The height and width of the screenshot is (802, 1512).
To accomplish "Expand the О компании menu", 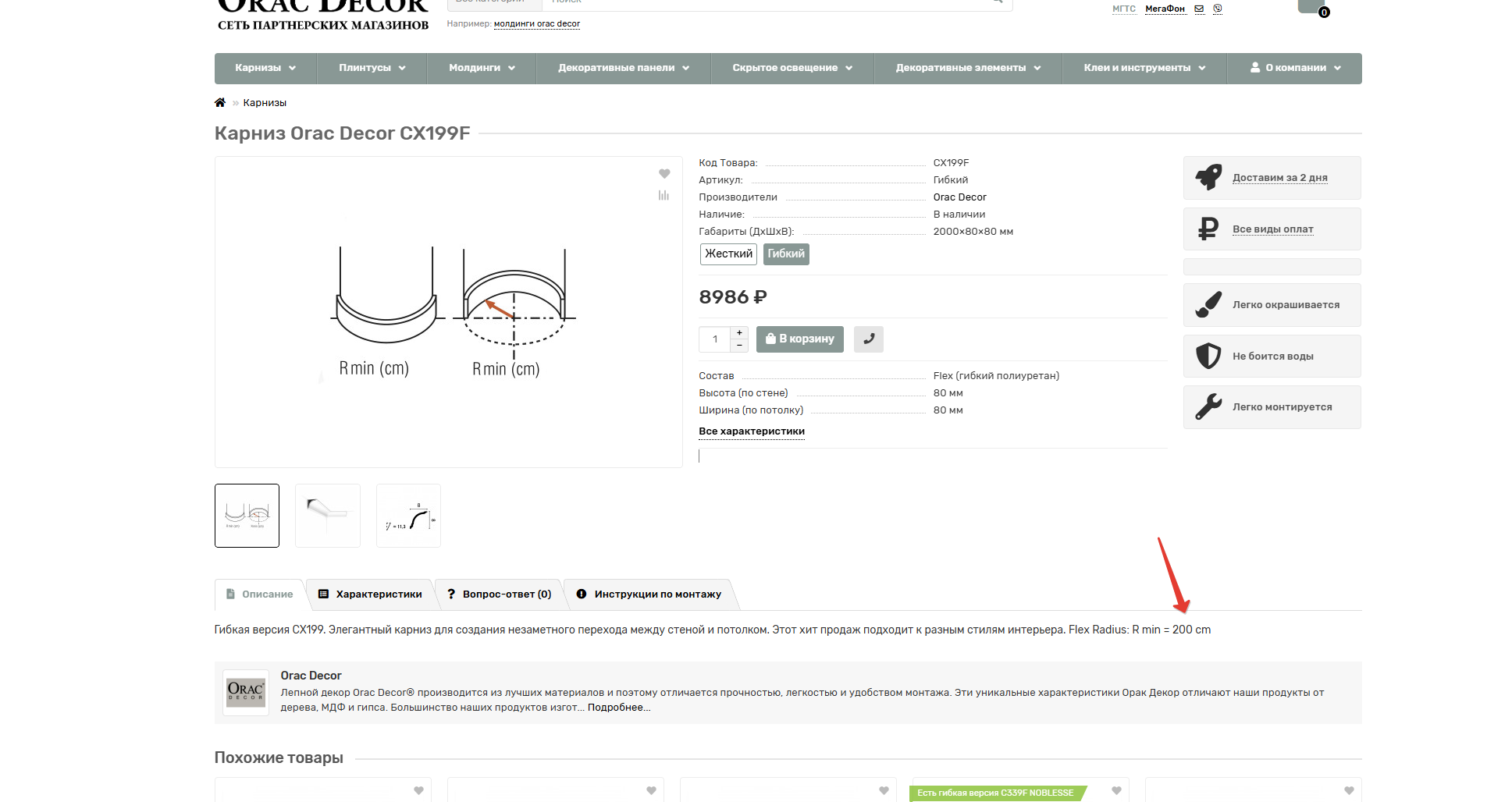I will [x=1295, y=68].
